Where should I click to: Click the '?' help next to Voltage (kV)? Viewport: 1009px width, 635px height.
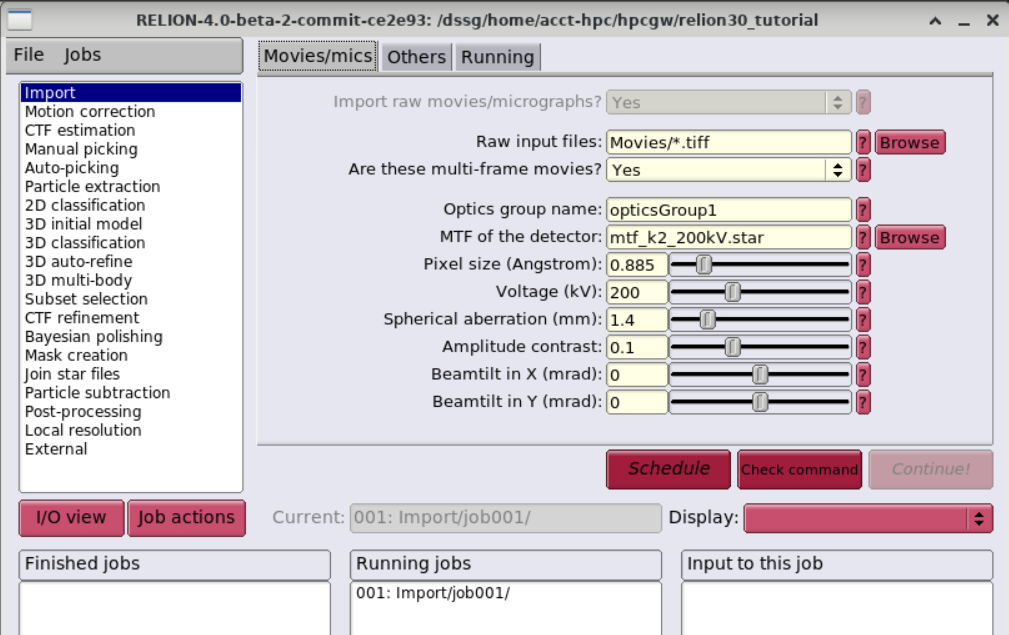point(863,292)
